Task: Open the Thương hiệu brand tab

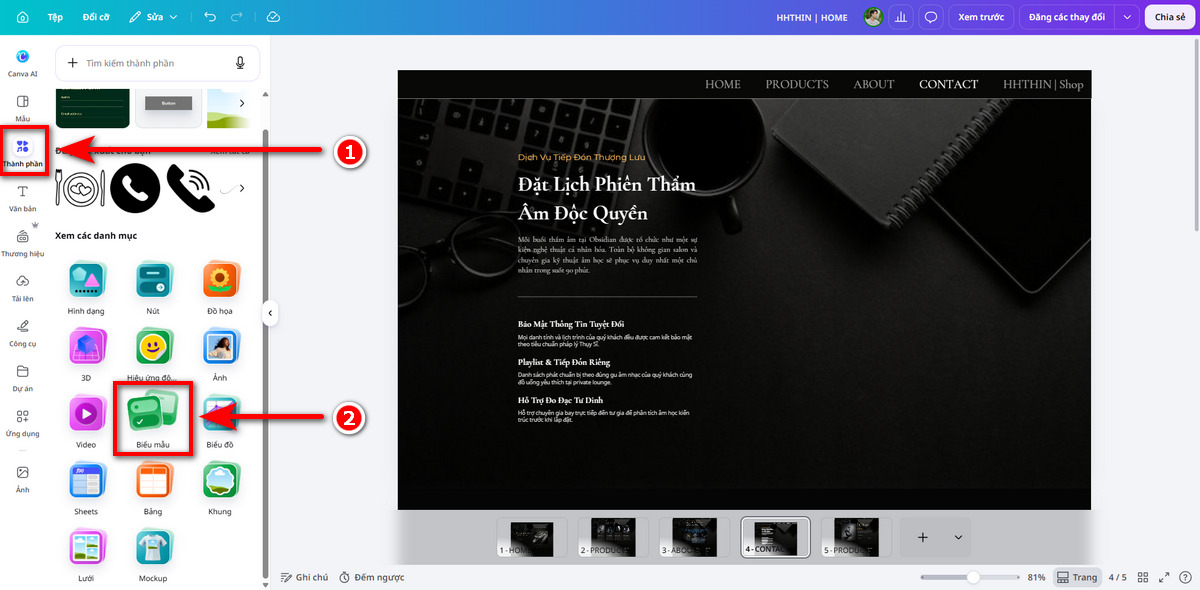Action: [23, 243]
